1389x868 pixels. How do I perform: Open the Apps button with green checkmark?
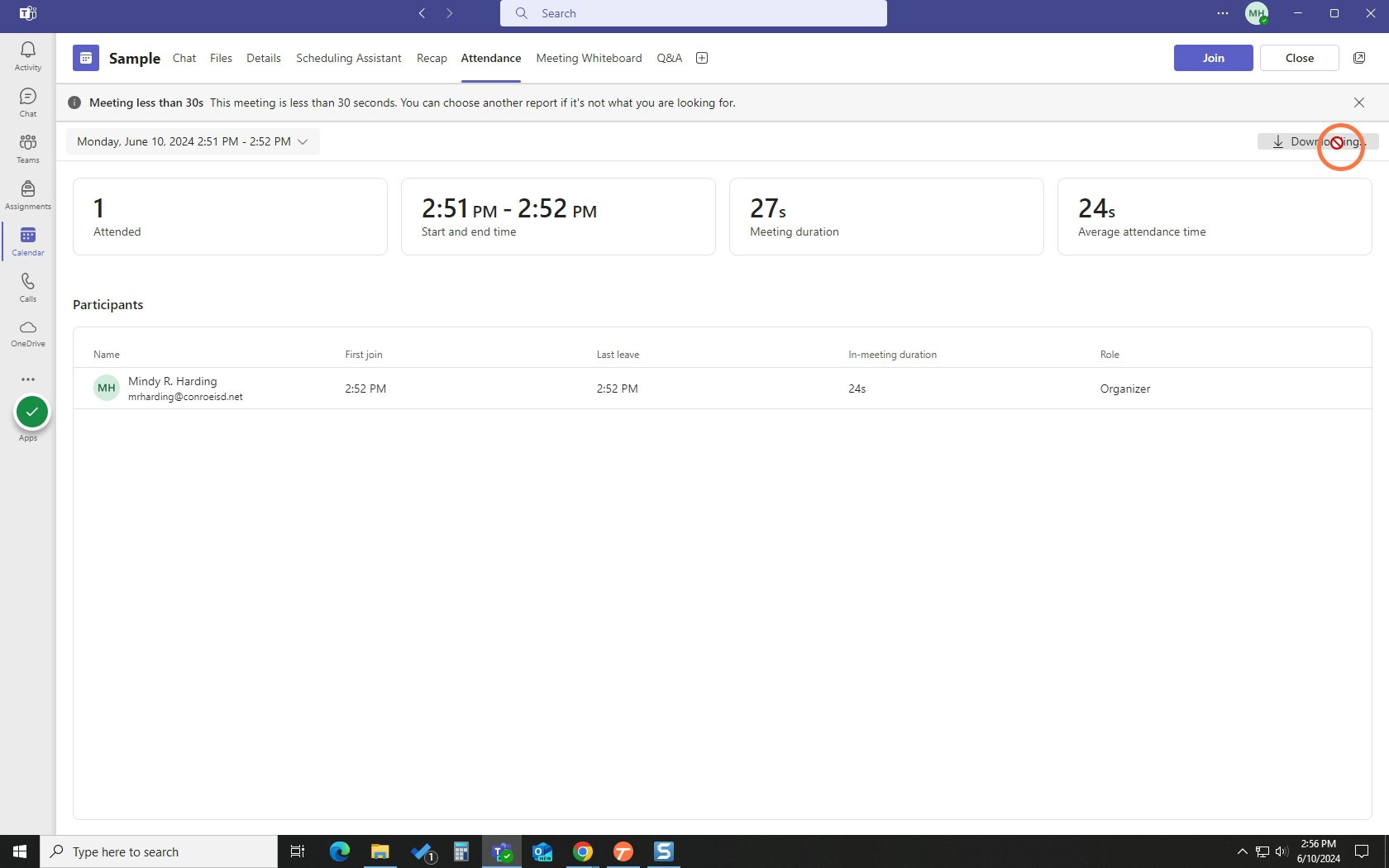32,413
